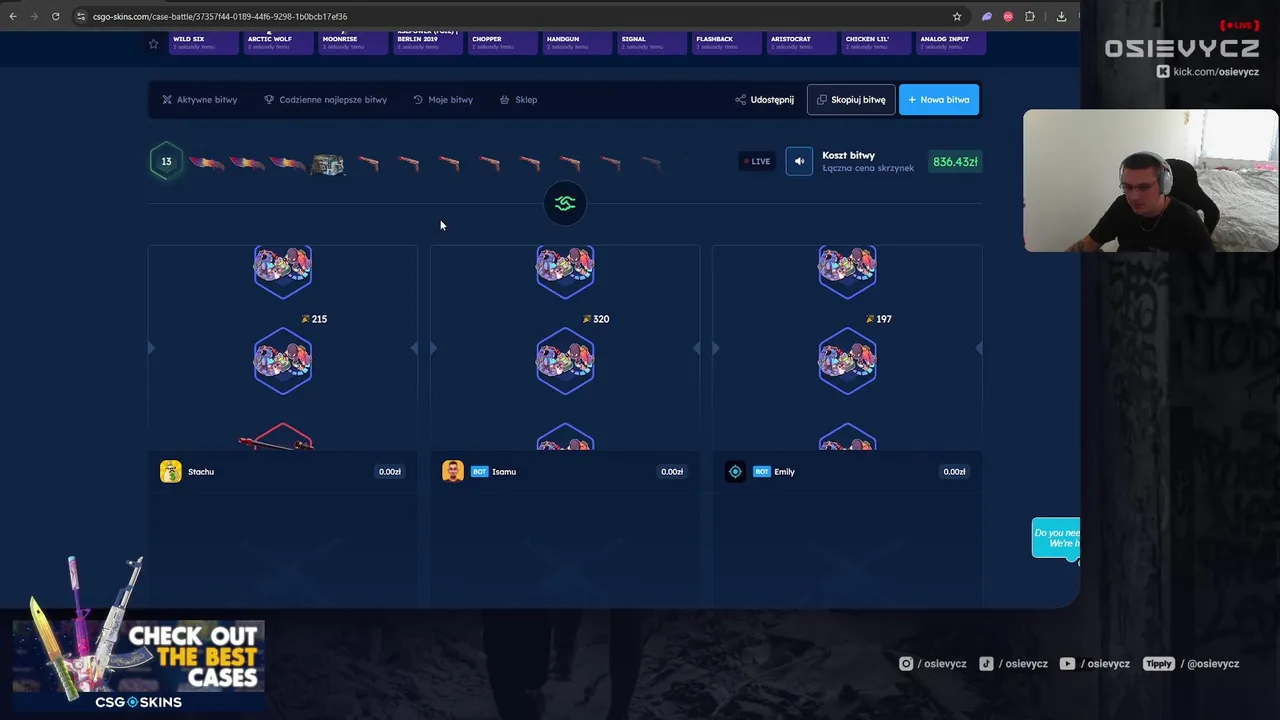Click Stachu's player avatar
Viewport: 1280px width, 720px height.
coord(171,472)
